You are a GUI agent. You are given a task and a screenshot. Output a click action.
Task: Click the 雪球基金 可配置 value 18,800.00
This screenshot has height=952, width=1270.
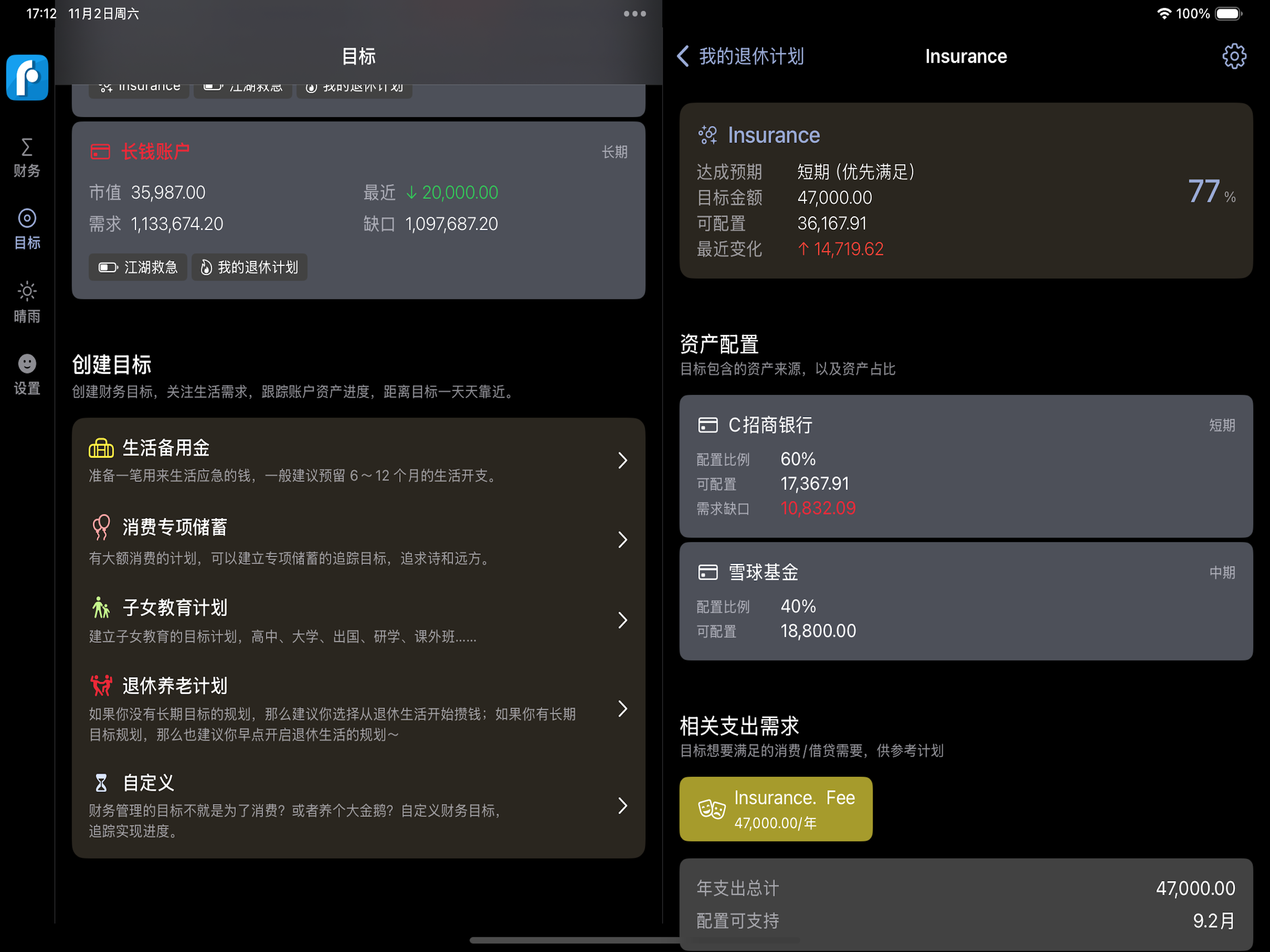(818, 631)
